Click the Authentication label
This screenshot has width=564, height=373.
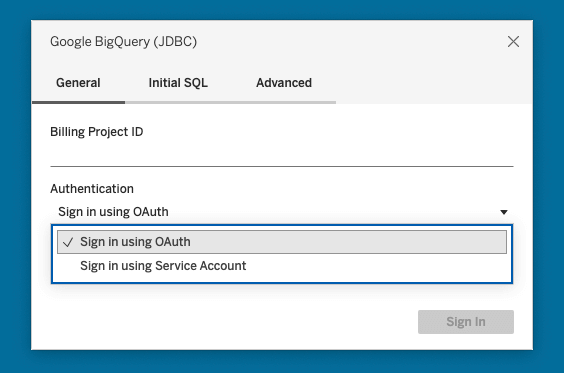[92, 188]
